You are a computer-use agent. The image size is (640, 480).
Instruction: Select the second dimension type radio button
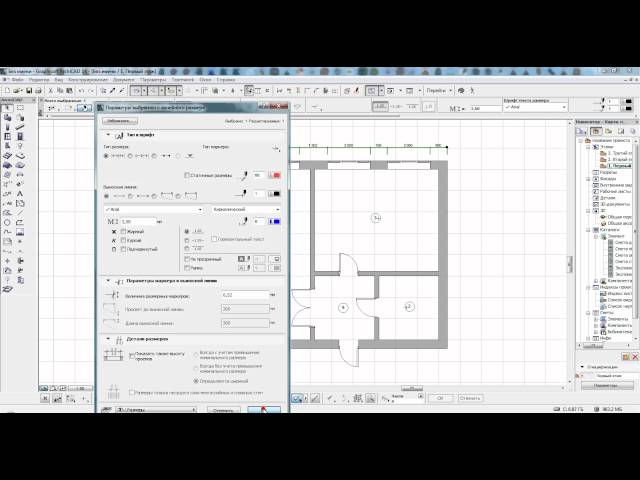[x=131, y=156]
